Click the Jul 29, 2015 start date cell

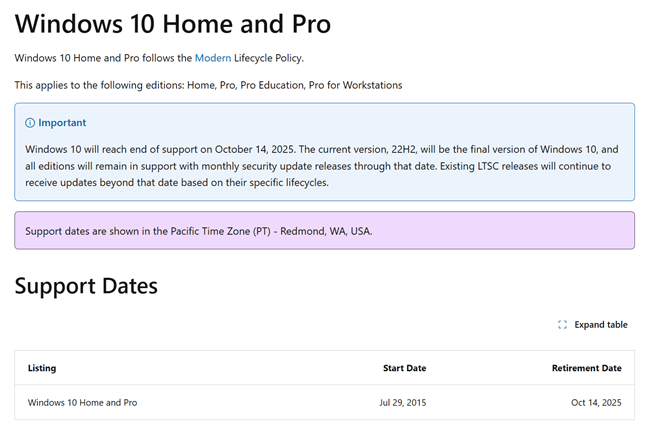(403, 402)
